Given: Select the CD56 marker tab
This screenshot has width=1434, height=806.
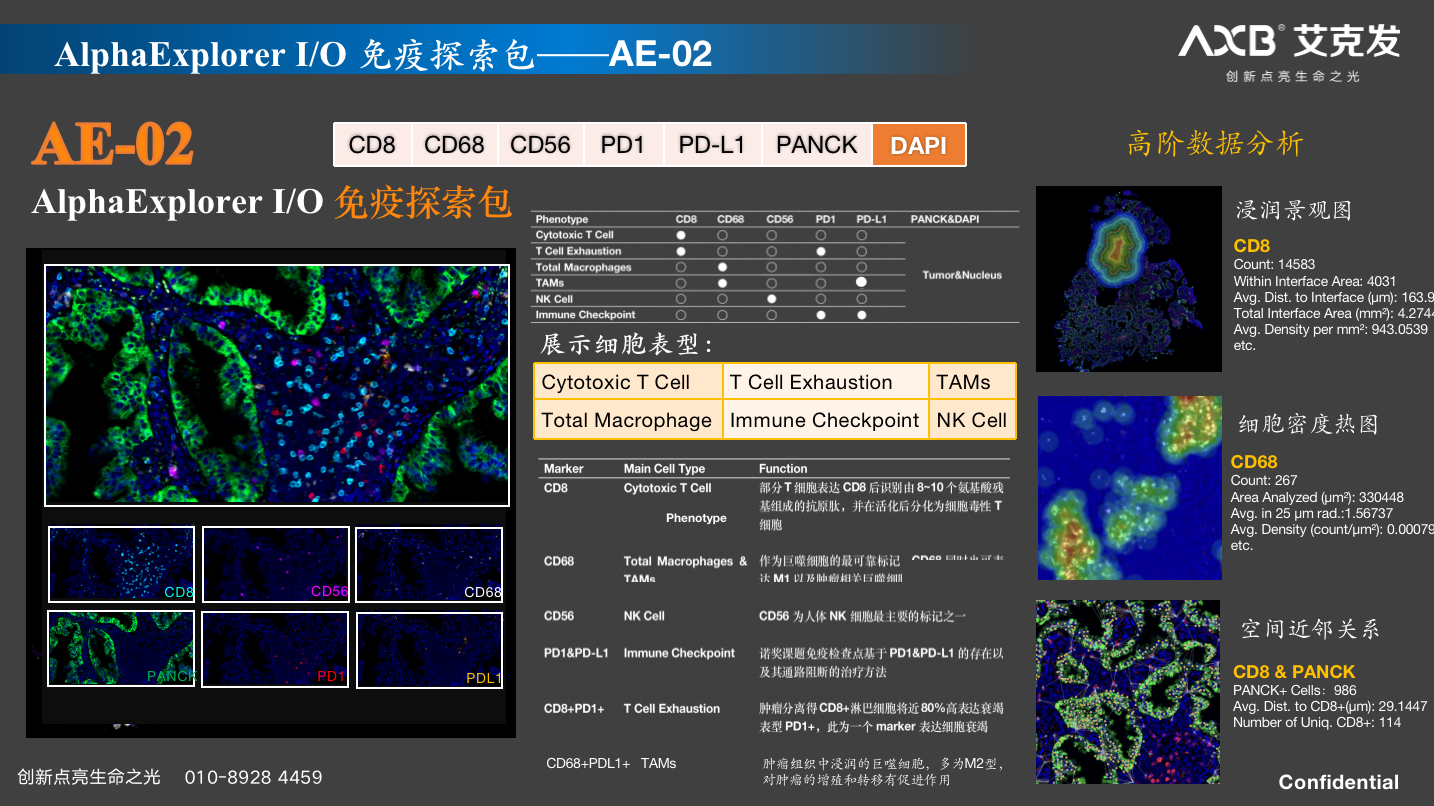Looking at the screenshot, I should [540, 145].
